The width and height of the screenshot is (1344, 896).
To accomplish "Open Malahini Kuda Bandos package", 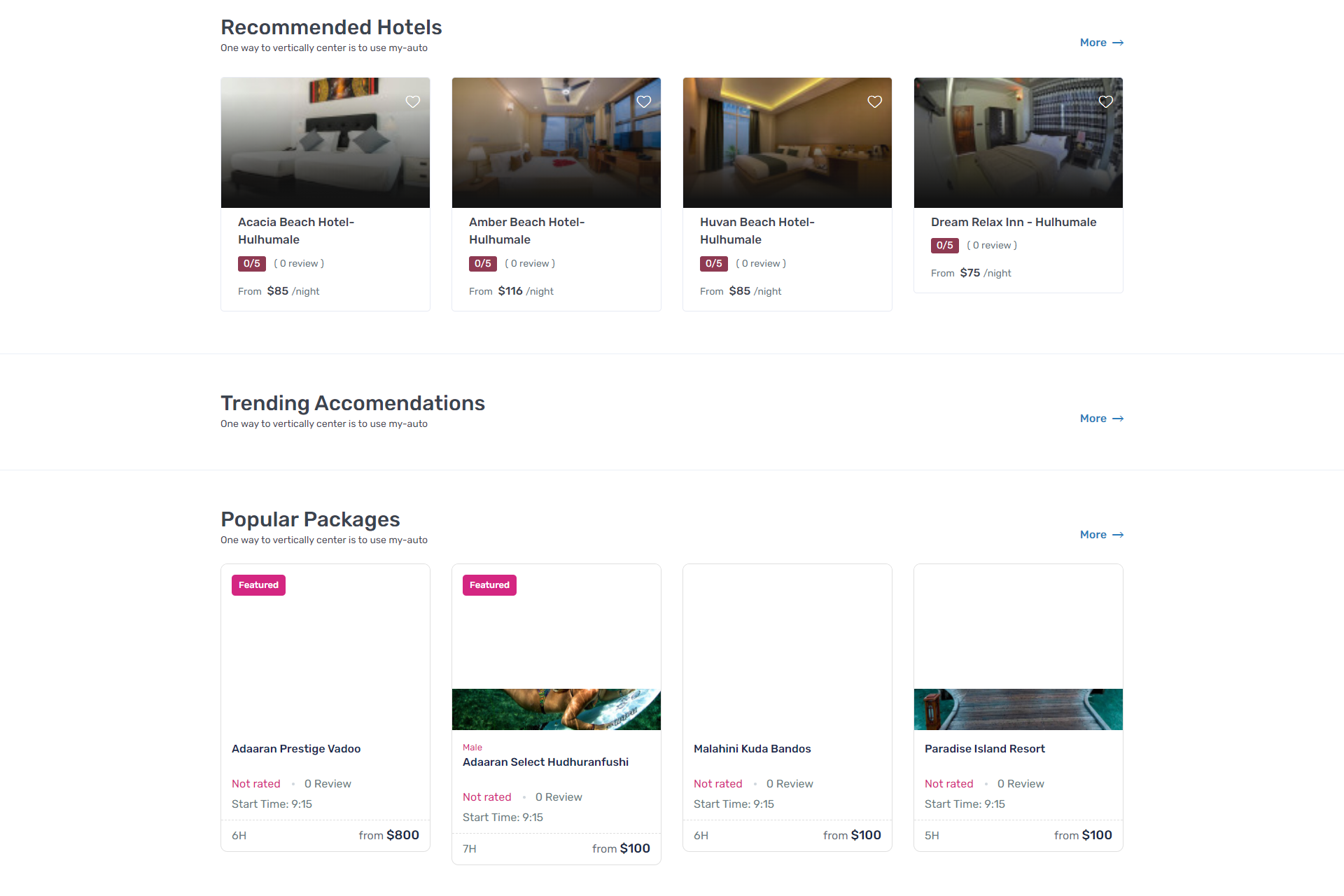I will 752,749.
